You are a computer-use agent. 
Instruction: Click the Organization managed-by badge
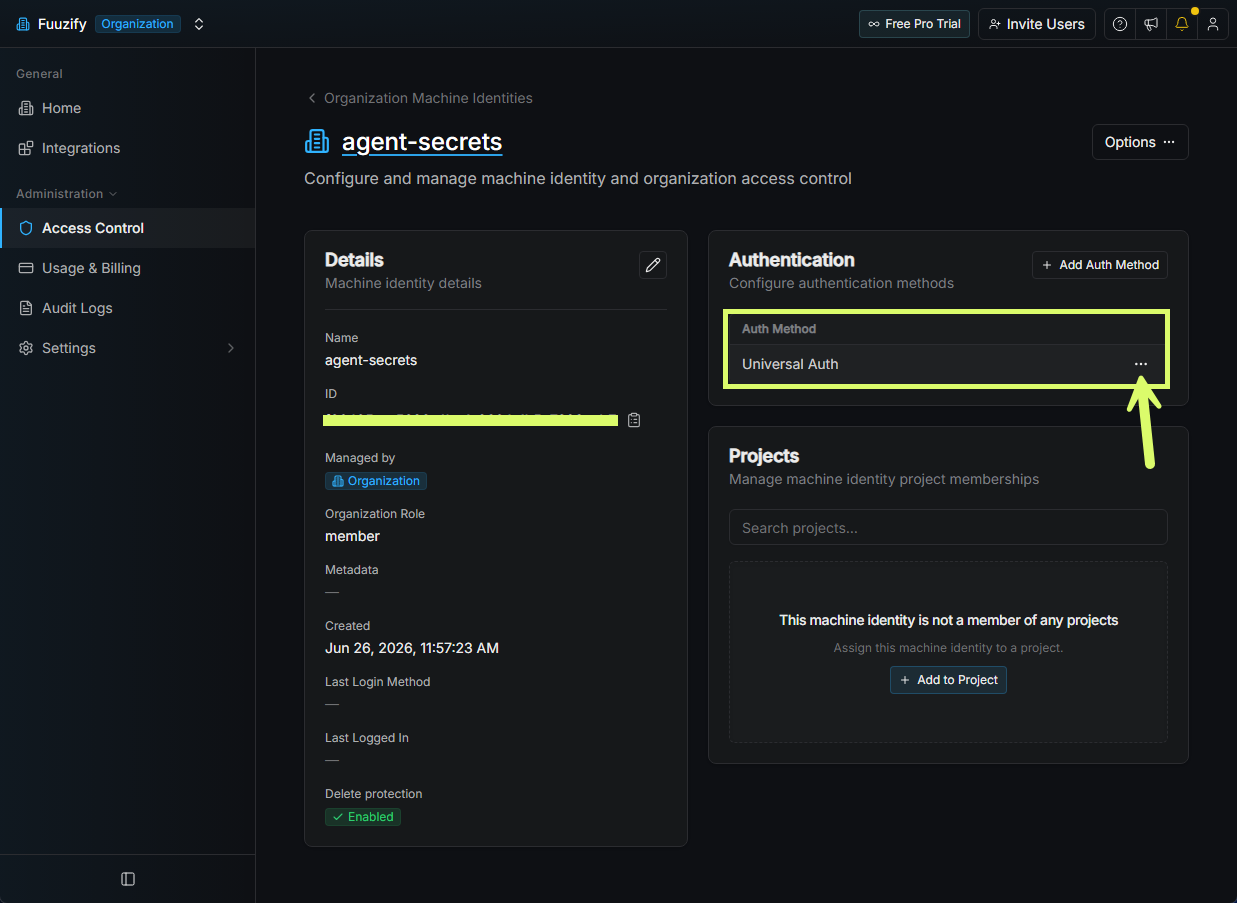(376, 481)
